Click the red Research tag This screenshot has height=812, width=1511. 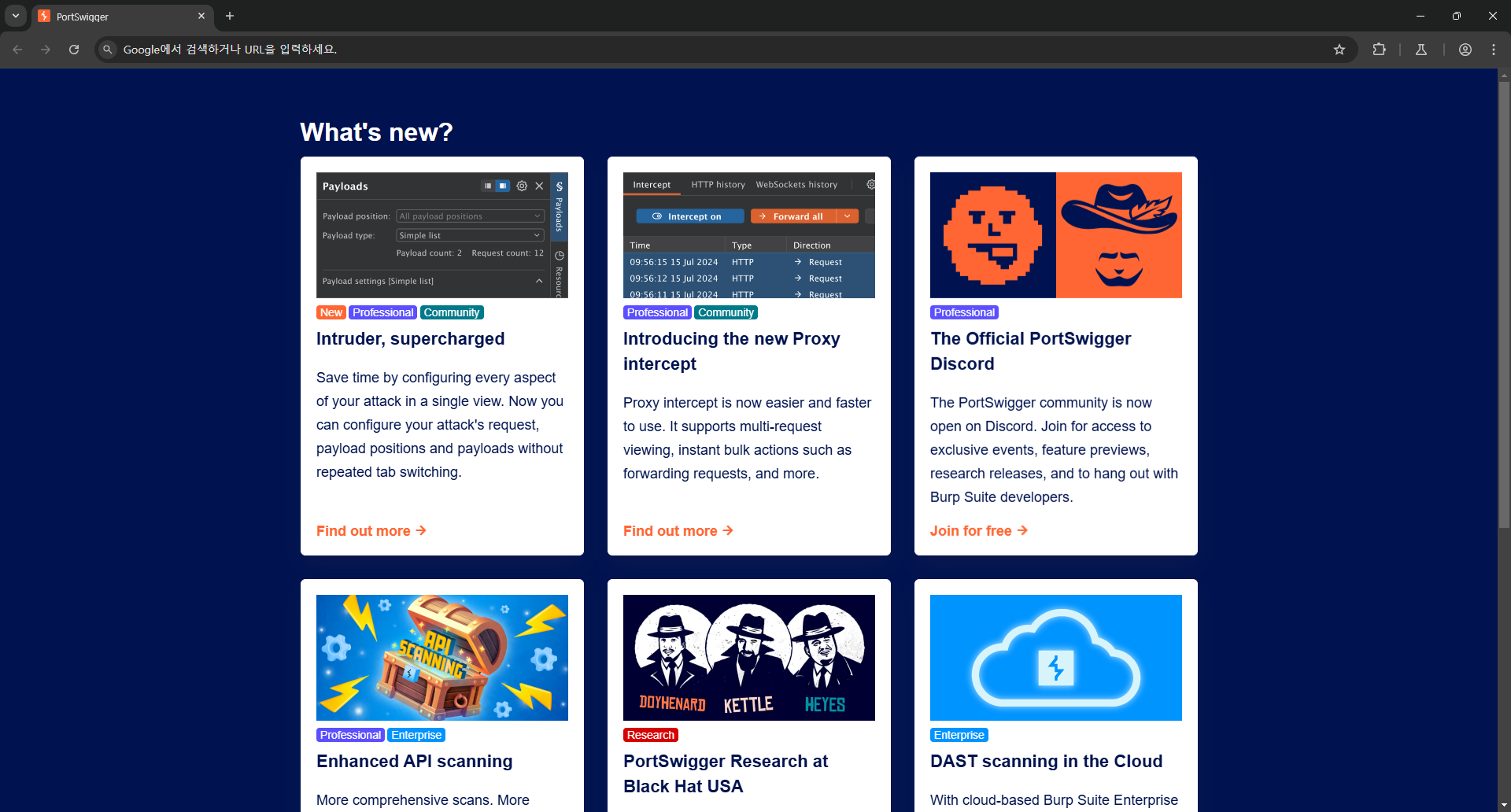(651, 735)
